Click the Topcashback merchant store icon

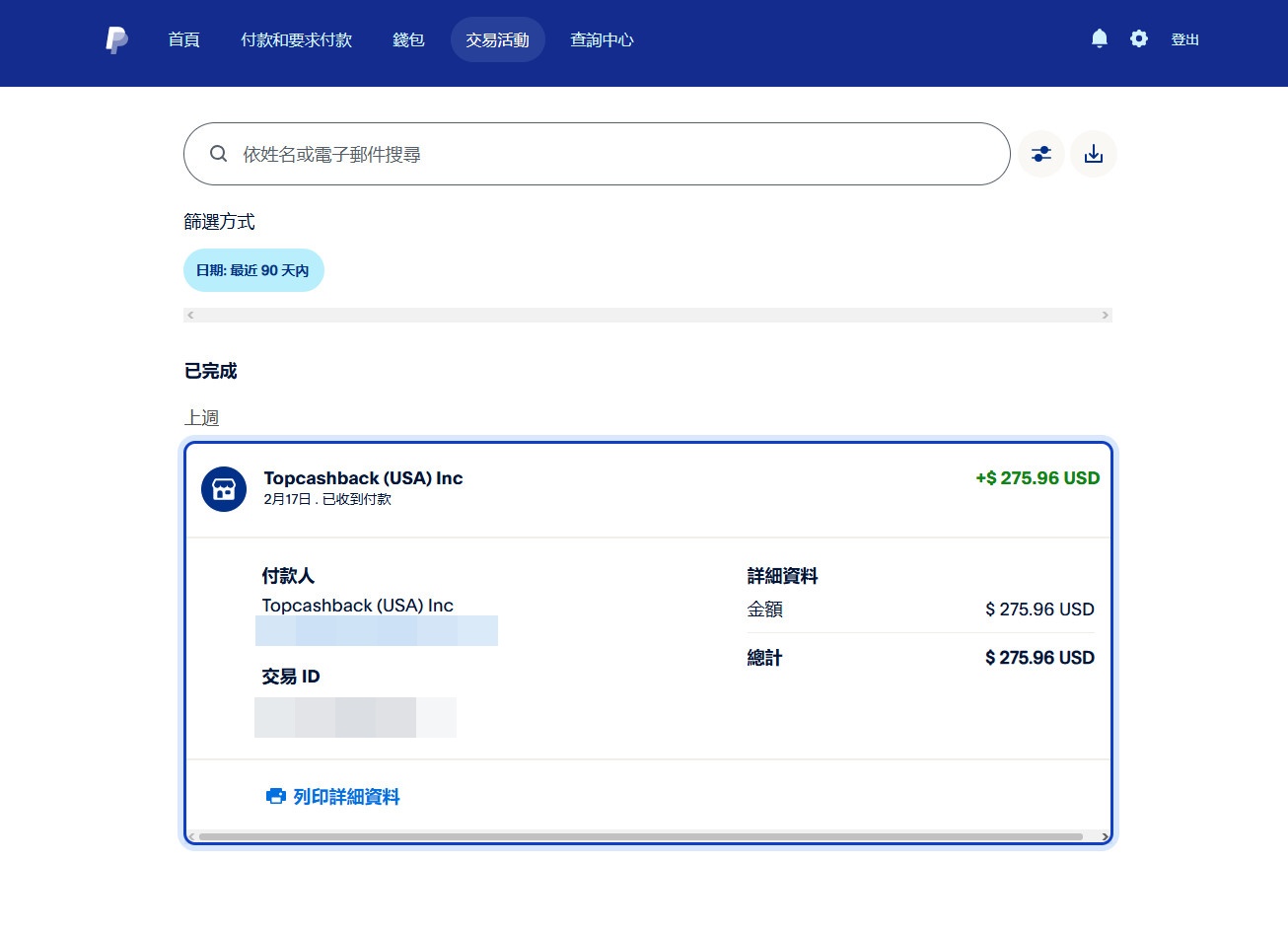pyautogui.click(x=224, y=489)
